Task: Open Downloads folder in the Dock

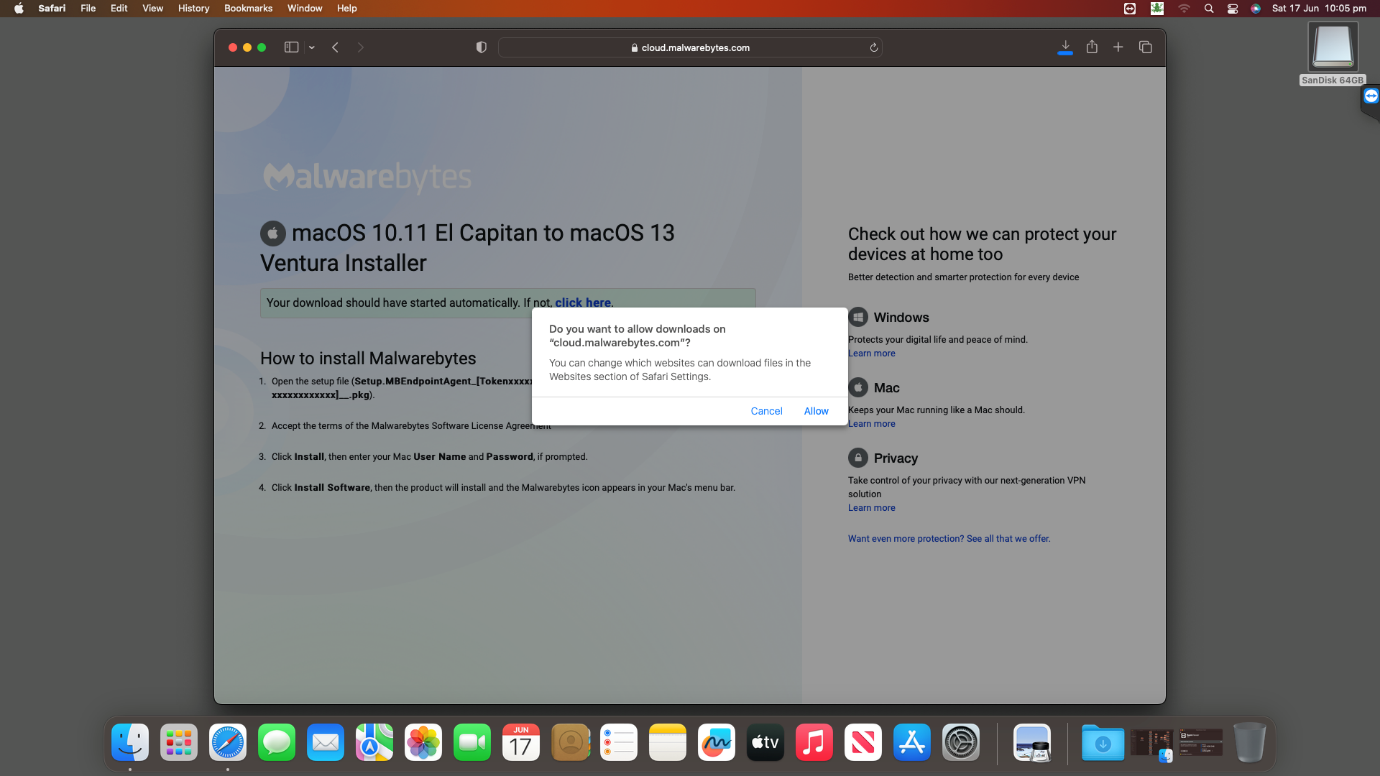Action: point(1103,742)
